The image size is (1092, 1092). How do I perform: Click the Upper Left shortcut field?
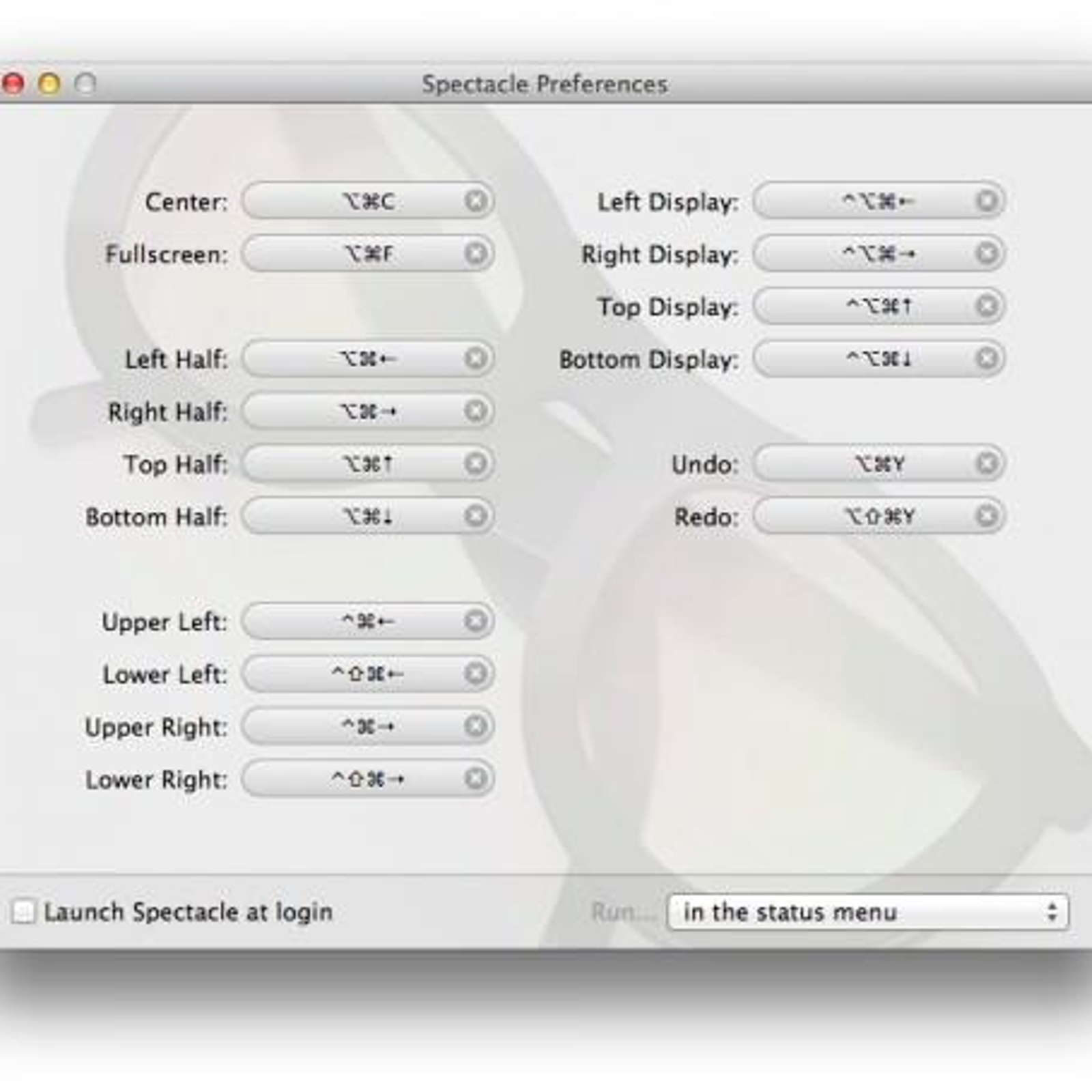point(368,621)
